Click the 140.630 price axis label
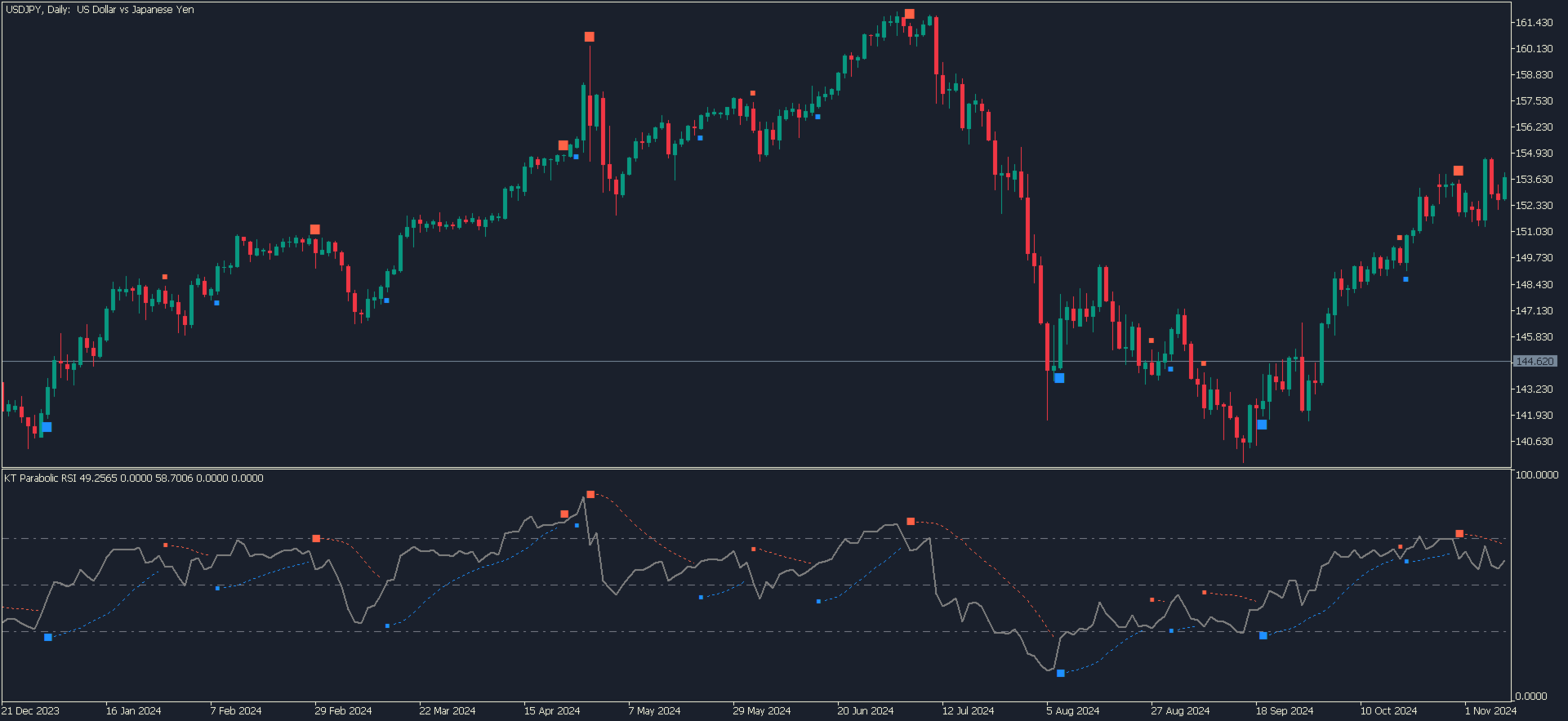The image size is (1568, 721). tap(1534, 442)
